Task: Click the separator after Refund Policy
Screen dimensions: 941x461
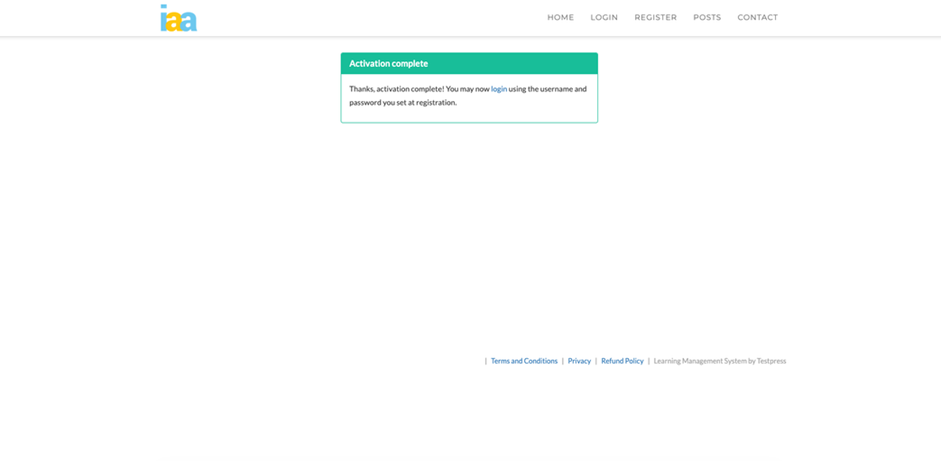Action: click(x=649, y=361)
